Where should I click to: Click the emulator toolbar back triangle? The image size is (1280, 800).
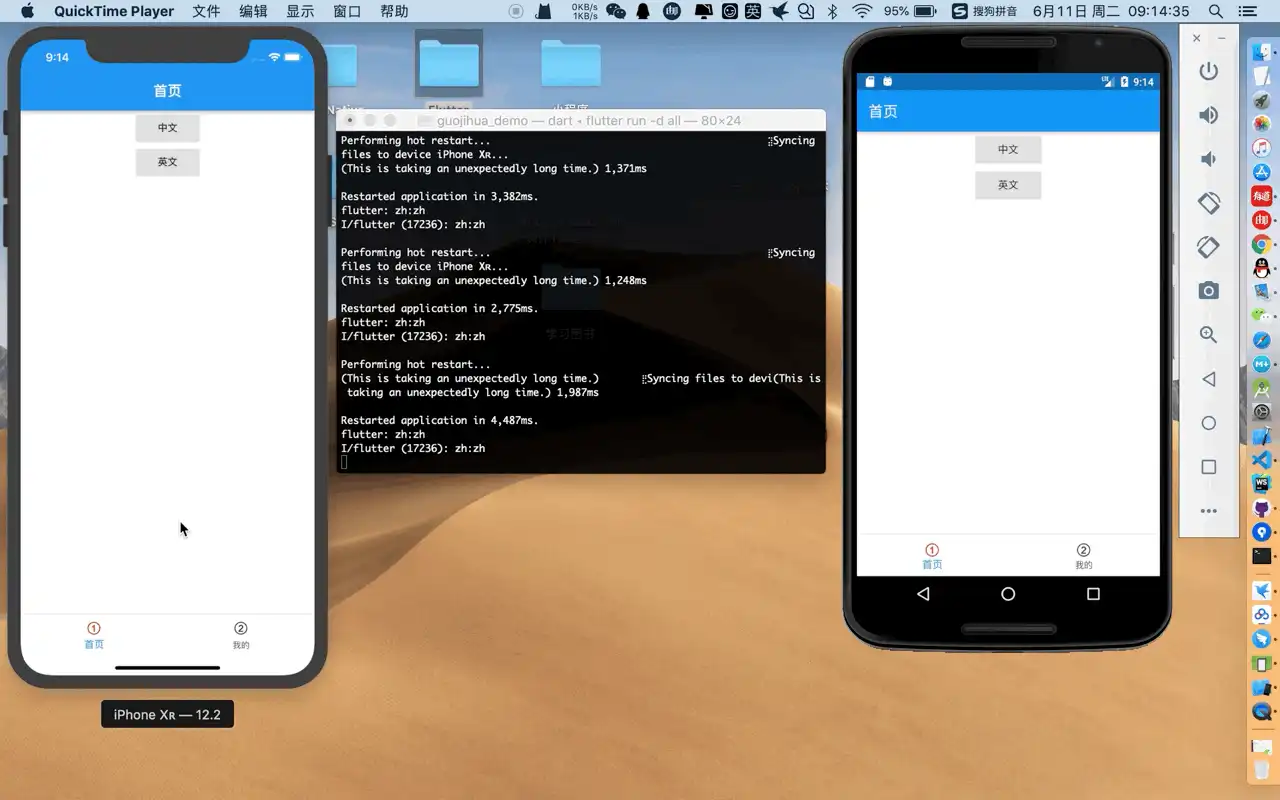[x=1208, y=379]
